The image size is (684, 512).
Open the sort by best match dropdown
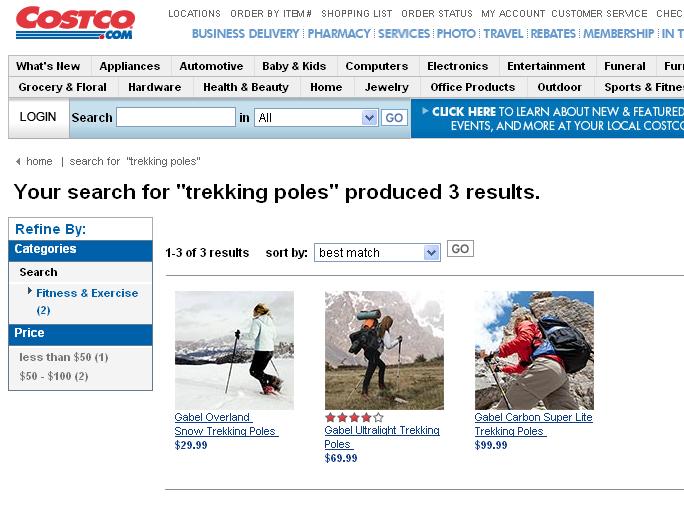coord(377,253)
